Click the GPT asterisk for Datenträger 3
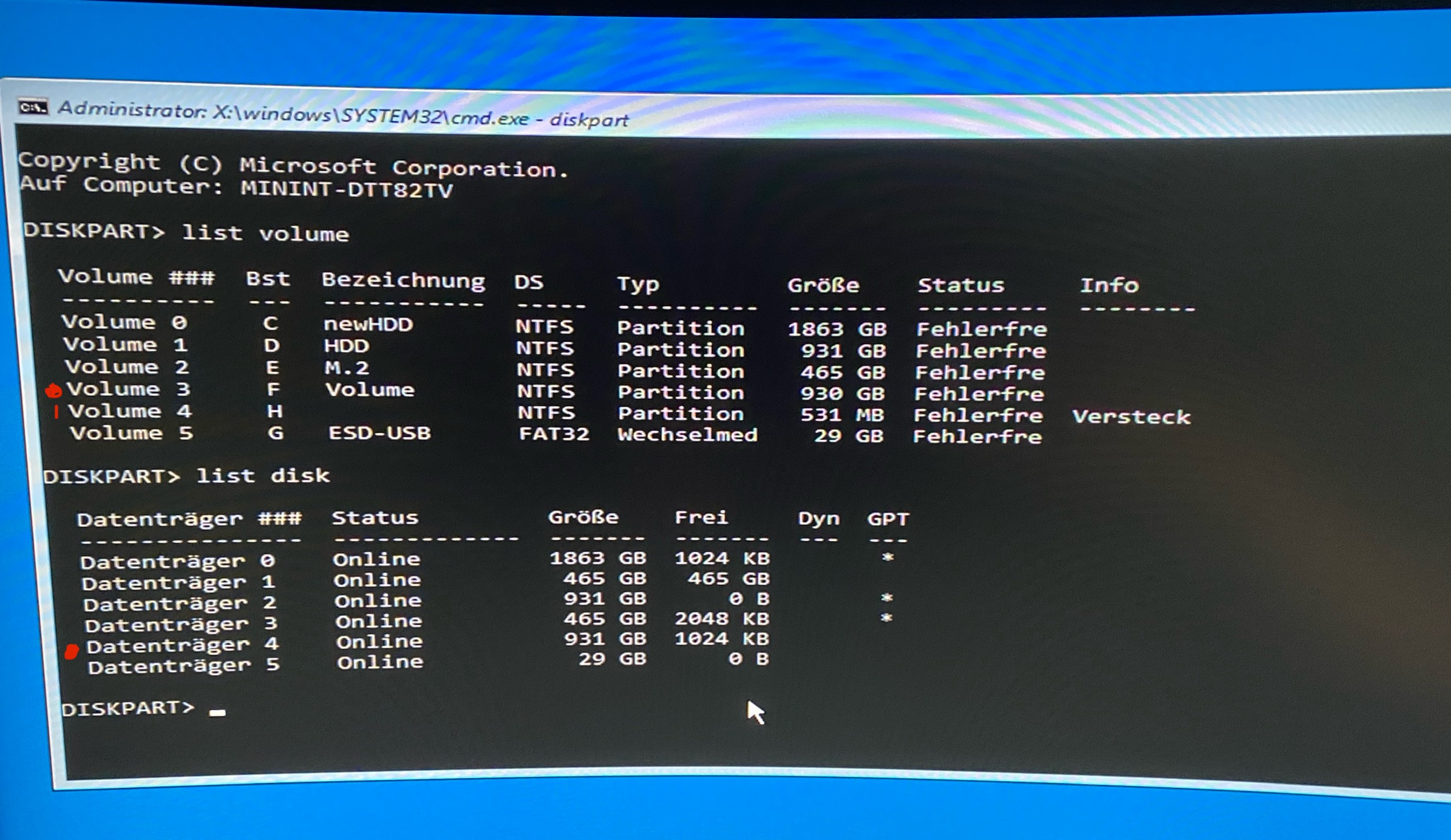Screen dimensions: 1451x840 [x=886, y=618]
